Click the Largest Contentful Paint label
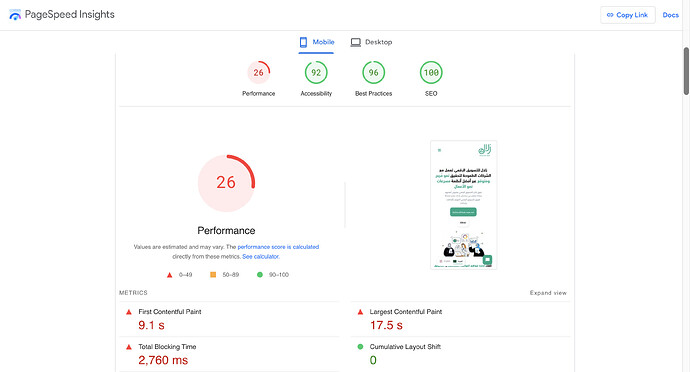The image size is (690, 372). [x=406, y=312]
